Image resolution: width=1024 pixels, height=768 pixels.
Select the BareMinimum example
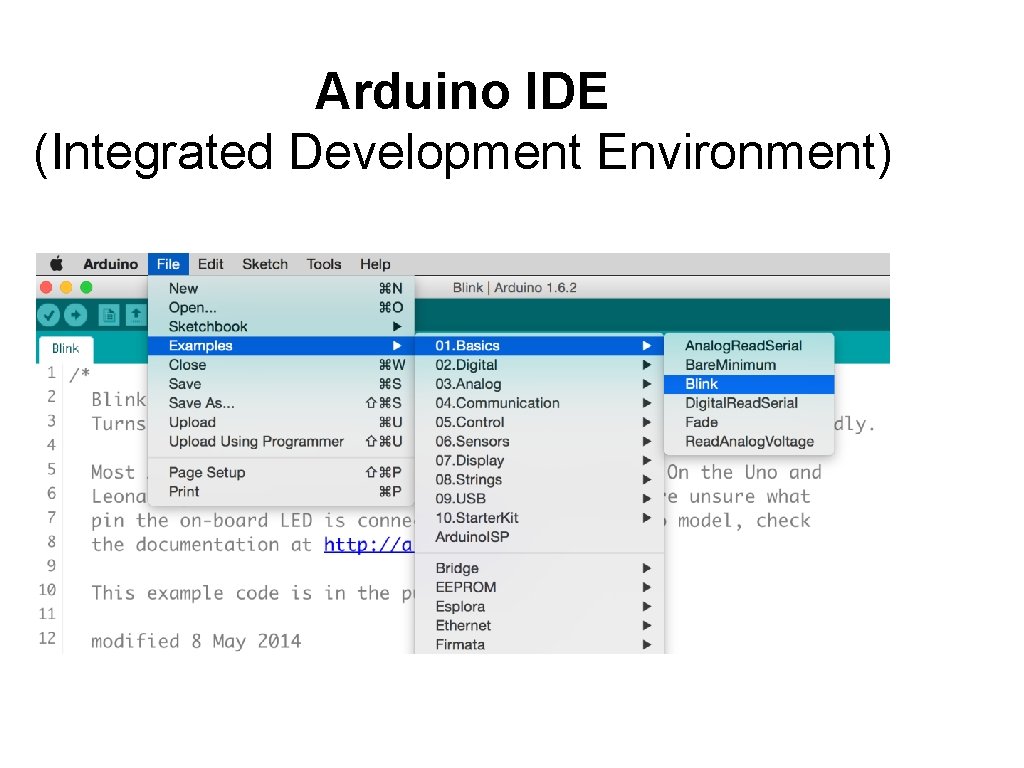tap(749, 364)
